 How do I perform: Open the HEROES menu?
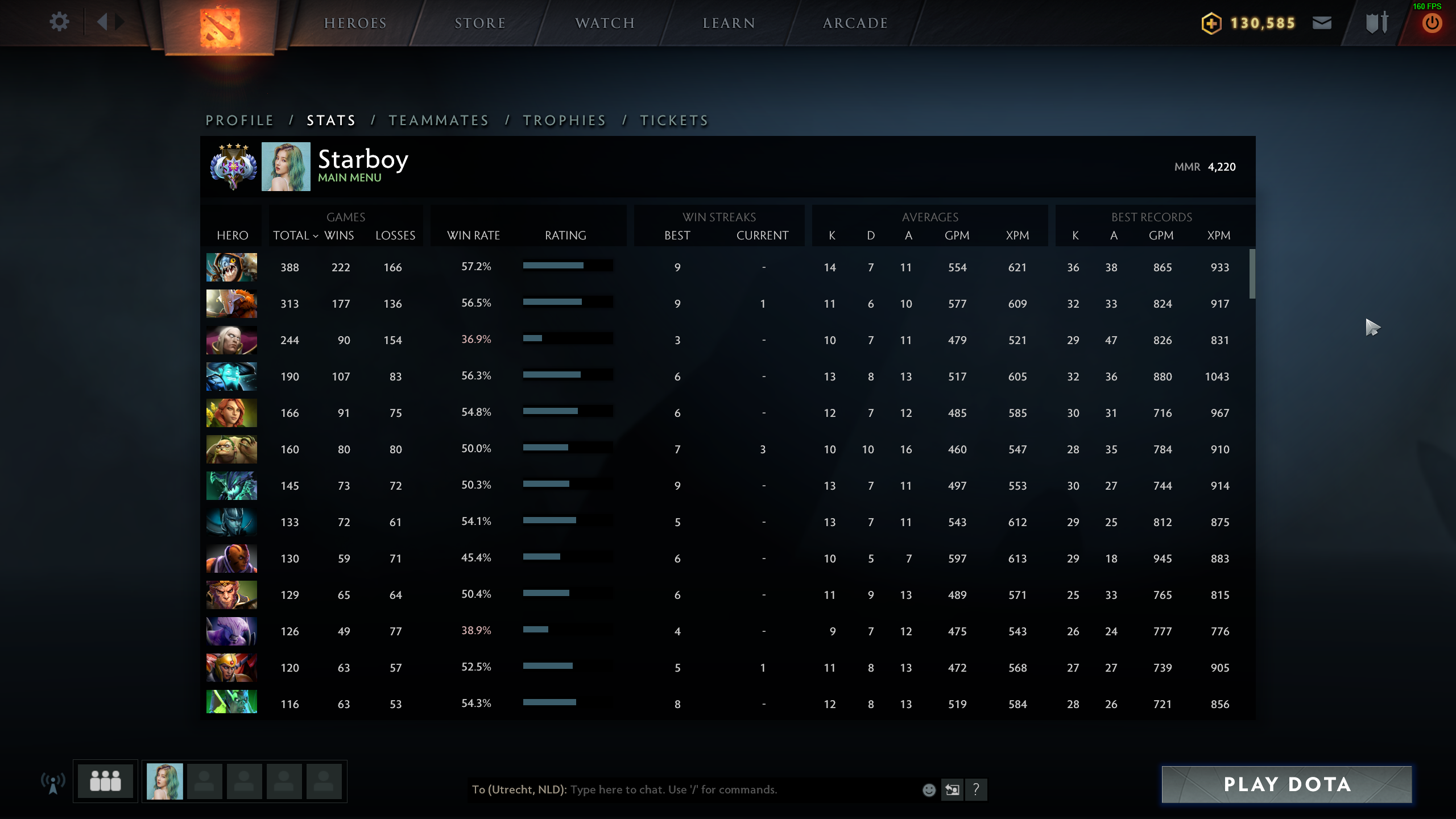355,23
